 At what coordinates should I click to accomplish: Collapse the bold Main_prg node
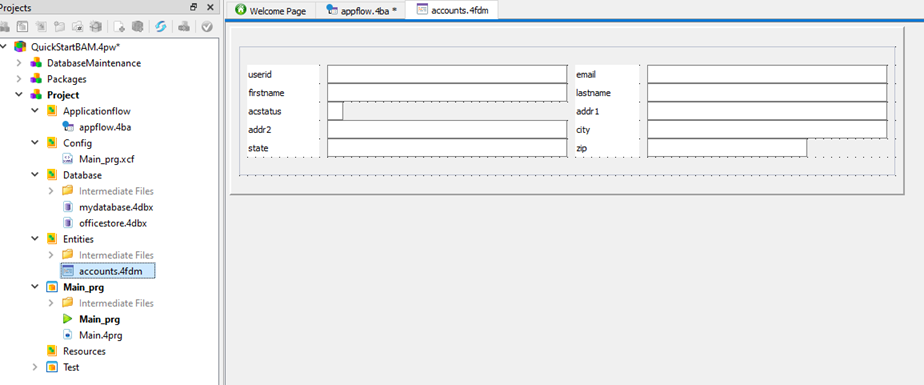(35, 287)
